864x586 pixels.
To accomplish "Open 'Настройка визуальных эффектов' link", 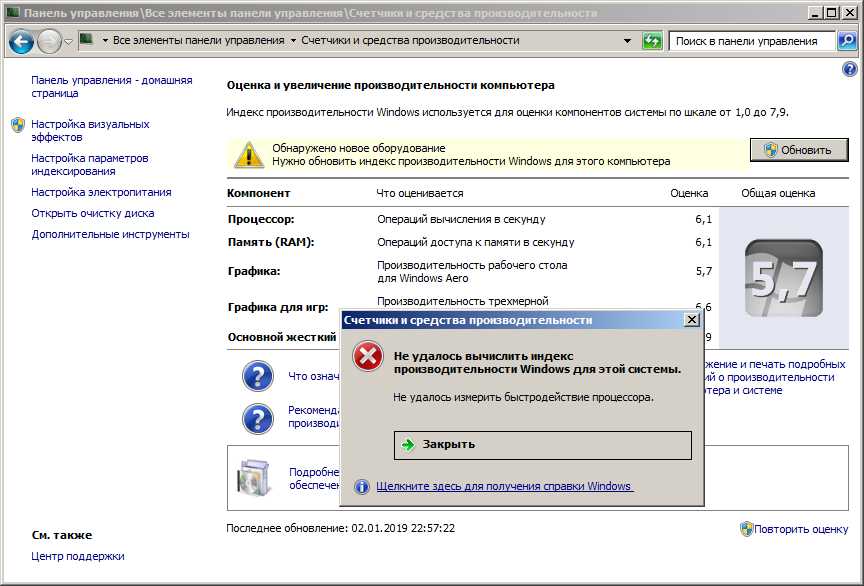I will tap(90, 131).
